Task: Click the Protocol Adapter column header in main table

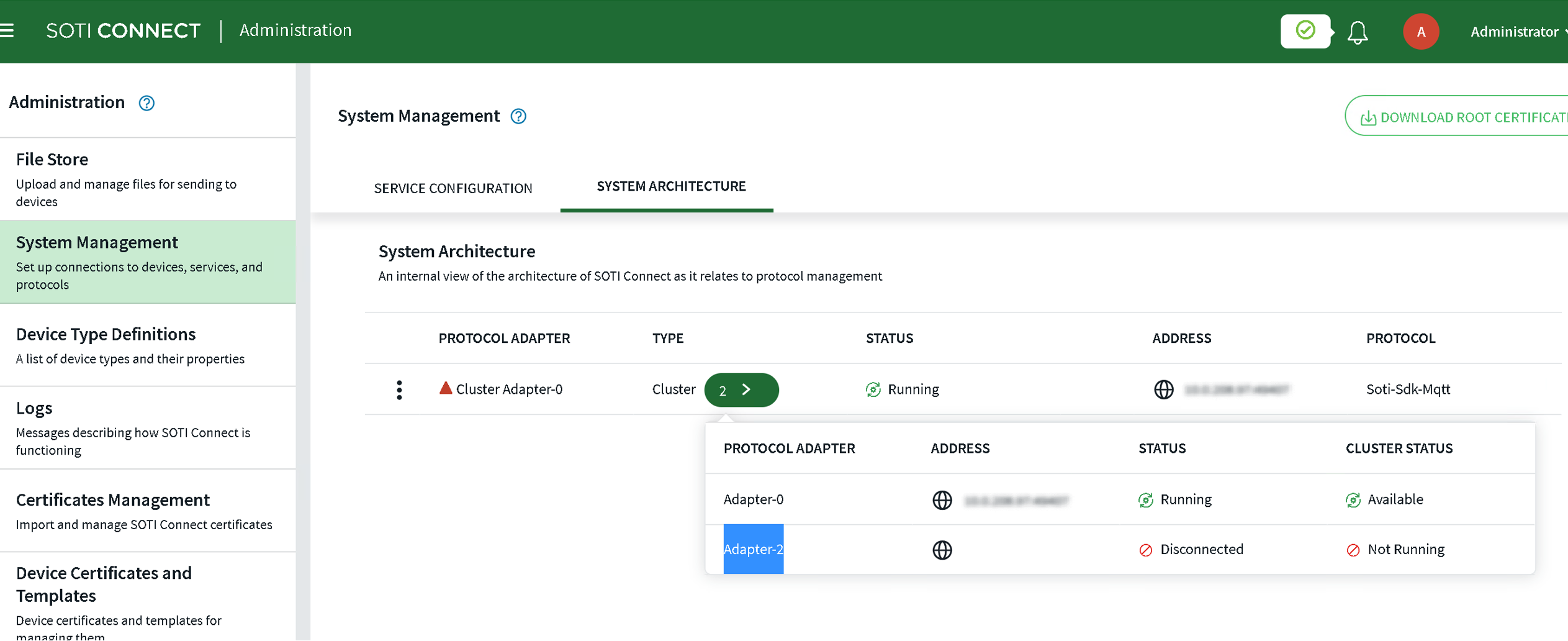Action: point(504,339)
